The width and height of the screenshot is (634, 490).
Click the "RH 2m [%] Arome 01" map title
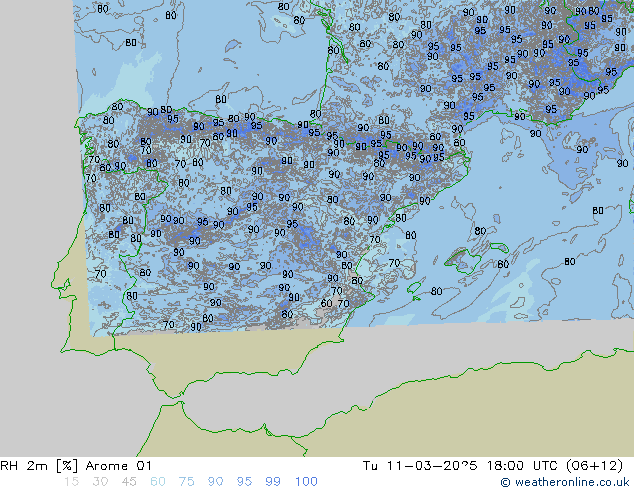tap(76, 466)
